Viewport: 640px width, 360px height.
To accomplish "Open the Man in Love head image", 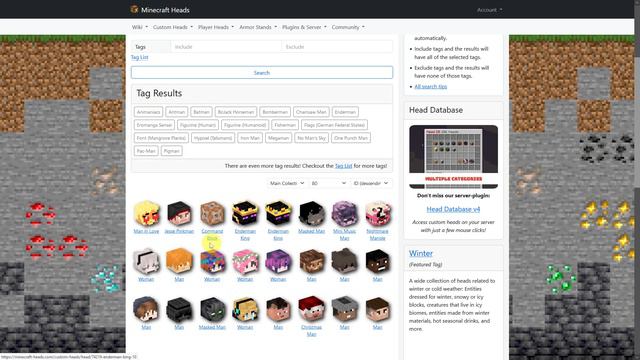I will pos(146,213).
